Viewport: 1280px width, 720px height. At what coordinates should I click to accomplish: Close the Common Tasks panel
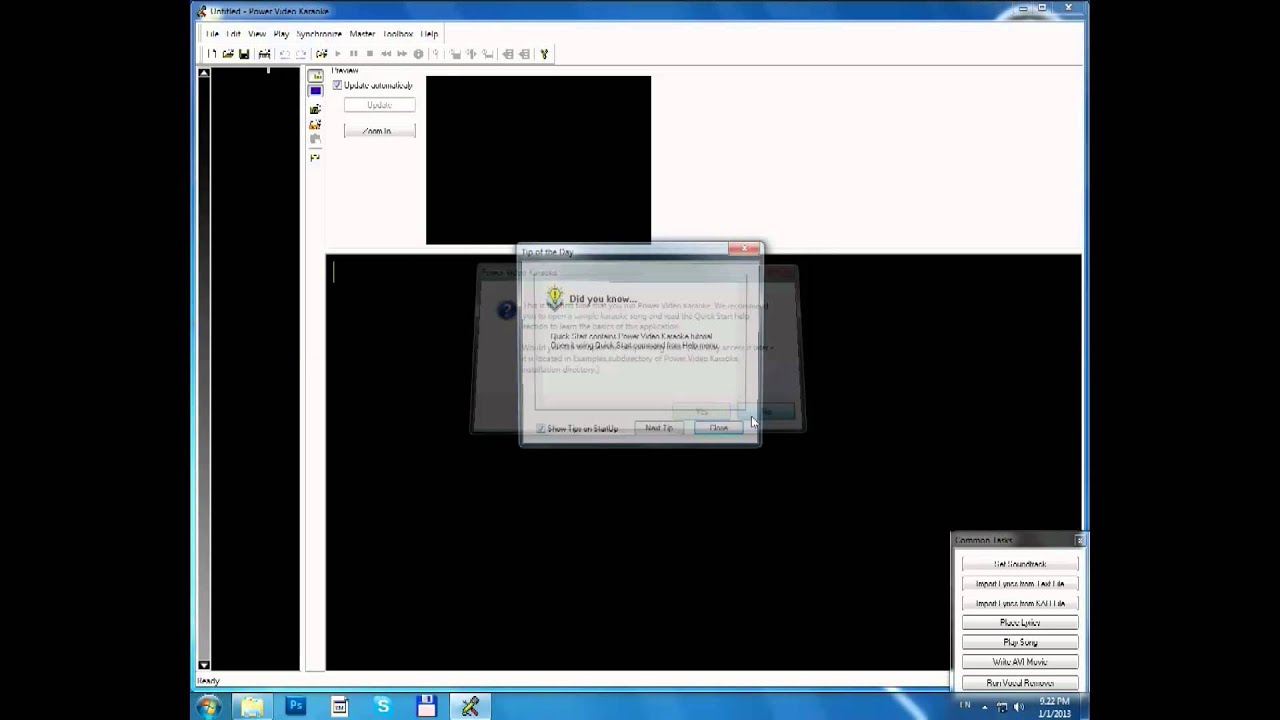click(x=1080, y=540)
